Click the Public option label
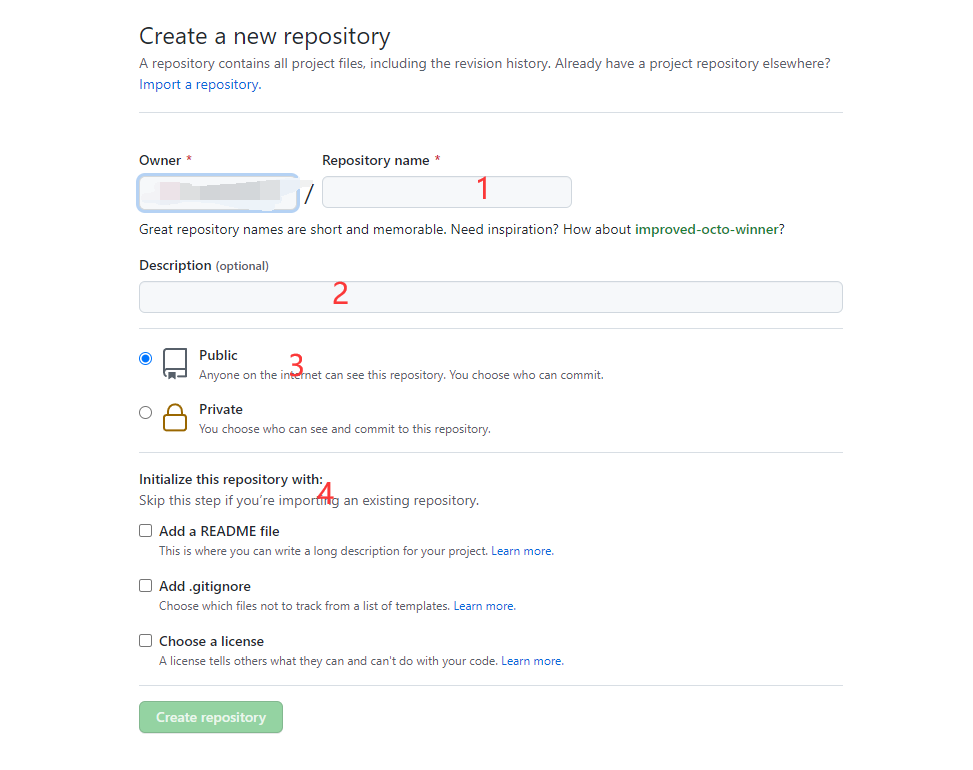 coord(218,356)
